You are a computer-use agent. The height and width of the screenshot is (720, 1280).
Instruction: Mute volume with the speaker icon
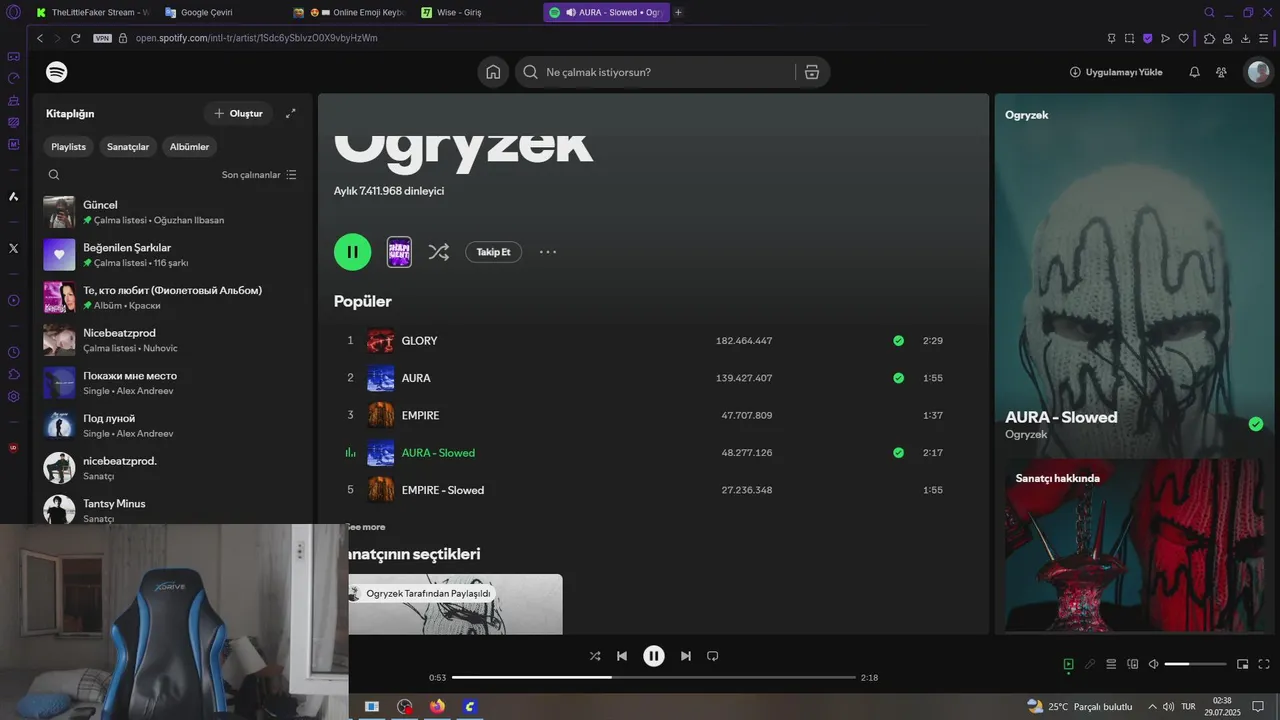click(1153, 664)
